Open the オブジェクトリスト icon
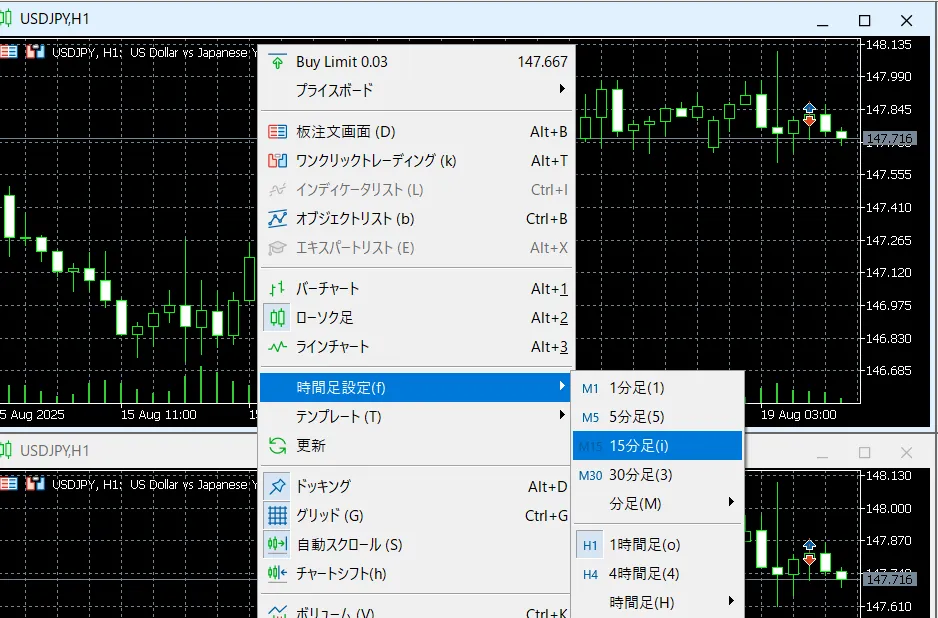The image size is (938, 618). [277, 219]
